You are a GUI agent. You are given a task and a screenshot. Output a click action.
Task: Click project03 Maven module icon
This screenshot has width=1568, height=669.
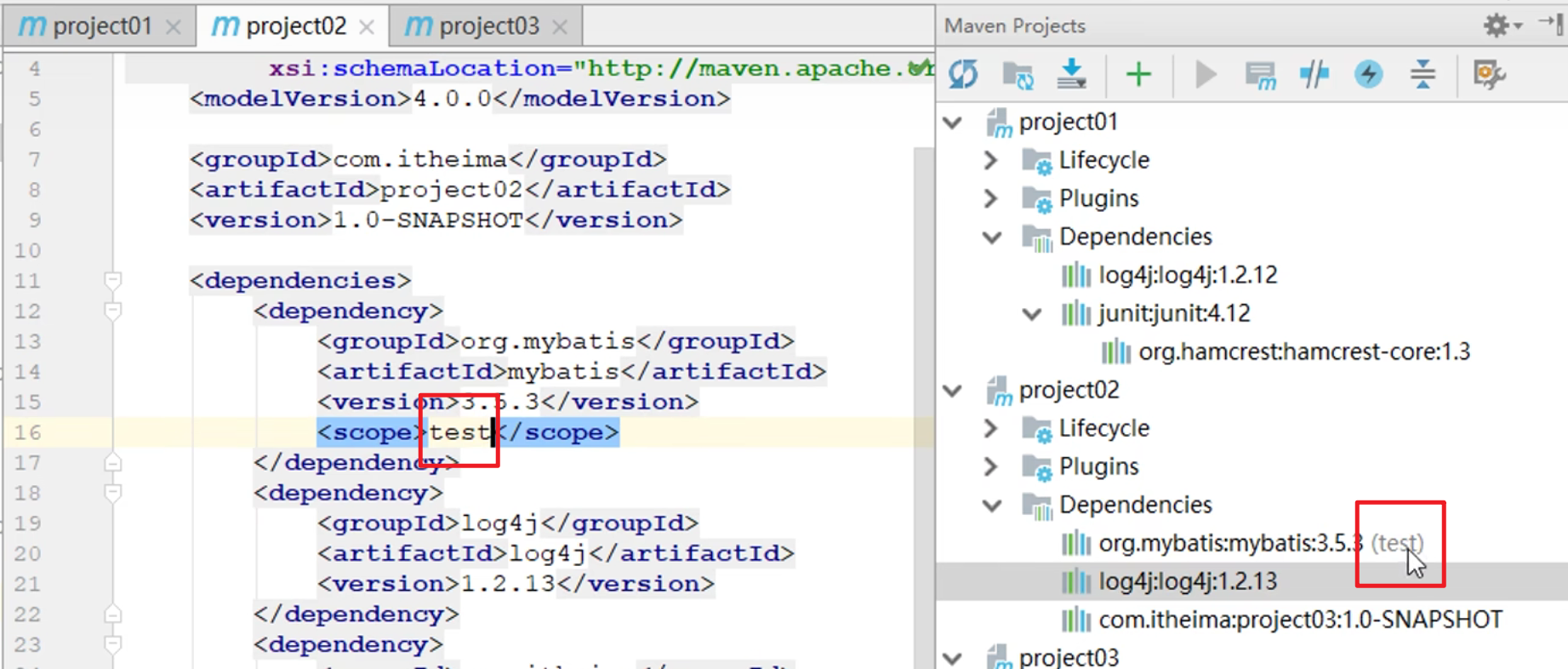(x=999, y=657)
